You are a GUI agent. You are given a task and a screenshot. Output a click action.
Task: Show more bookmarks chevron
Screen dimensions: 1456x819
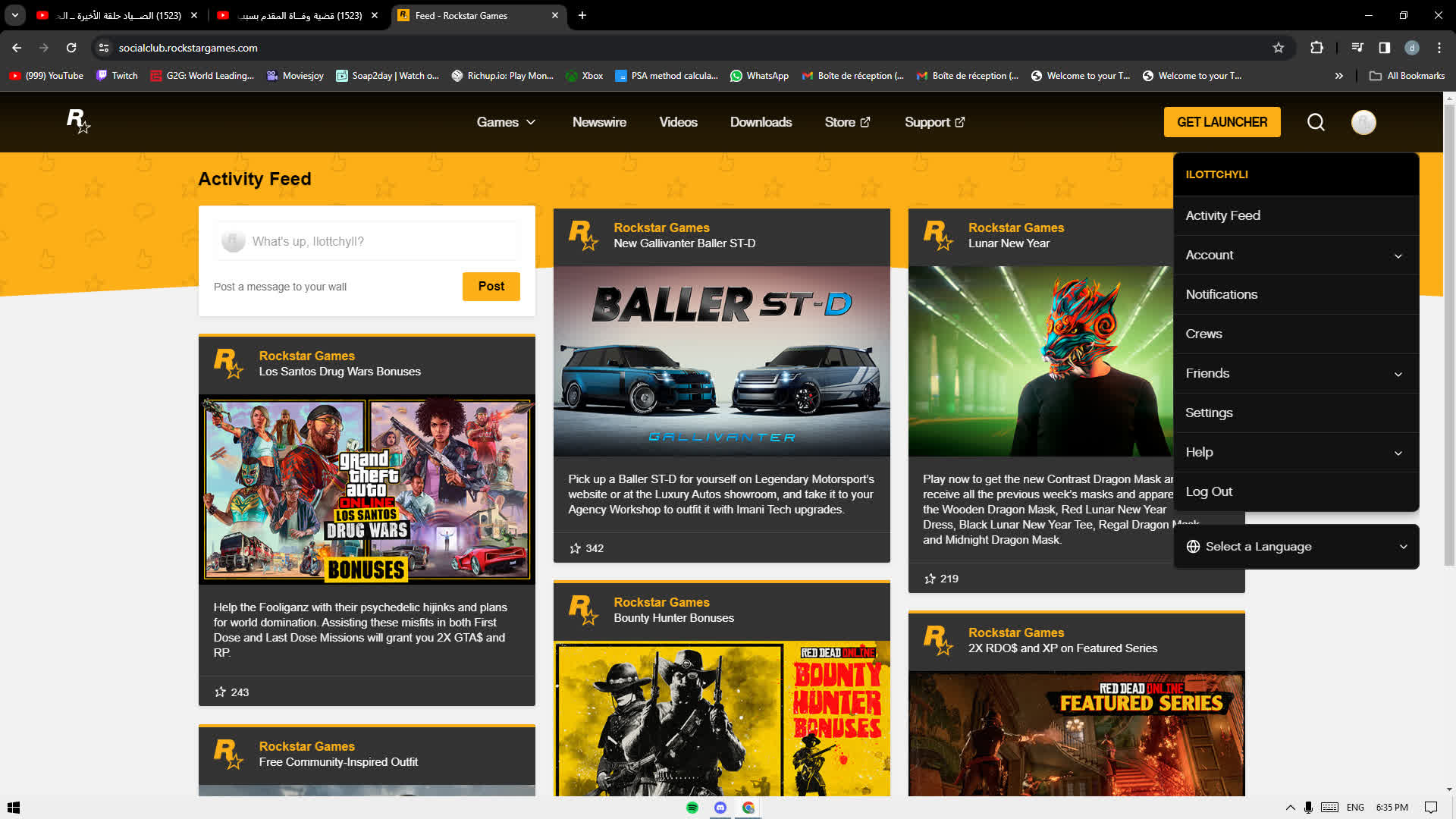[x=1339, y=76]
